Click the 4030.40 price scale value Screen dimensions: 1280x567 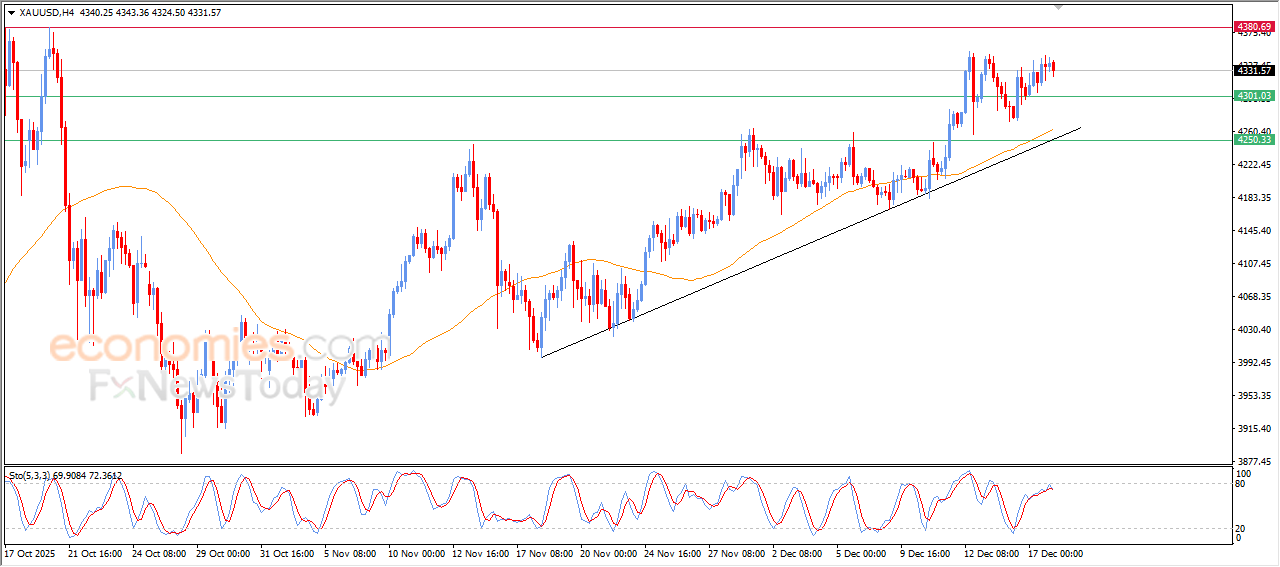click(x=1252, y=330)
